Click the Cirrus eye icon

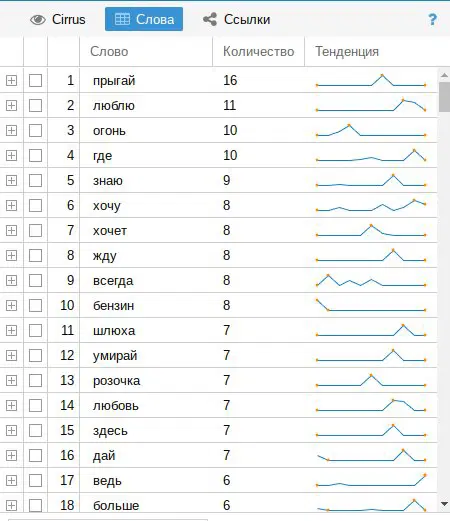38,20
